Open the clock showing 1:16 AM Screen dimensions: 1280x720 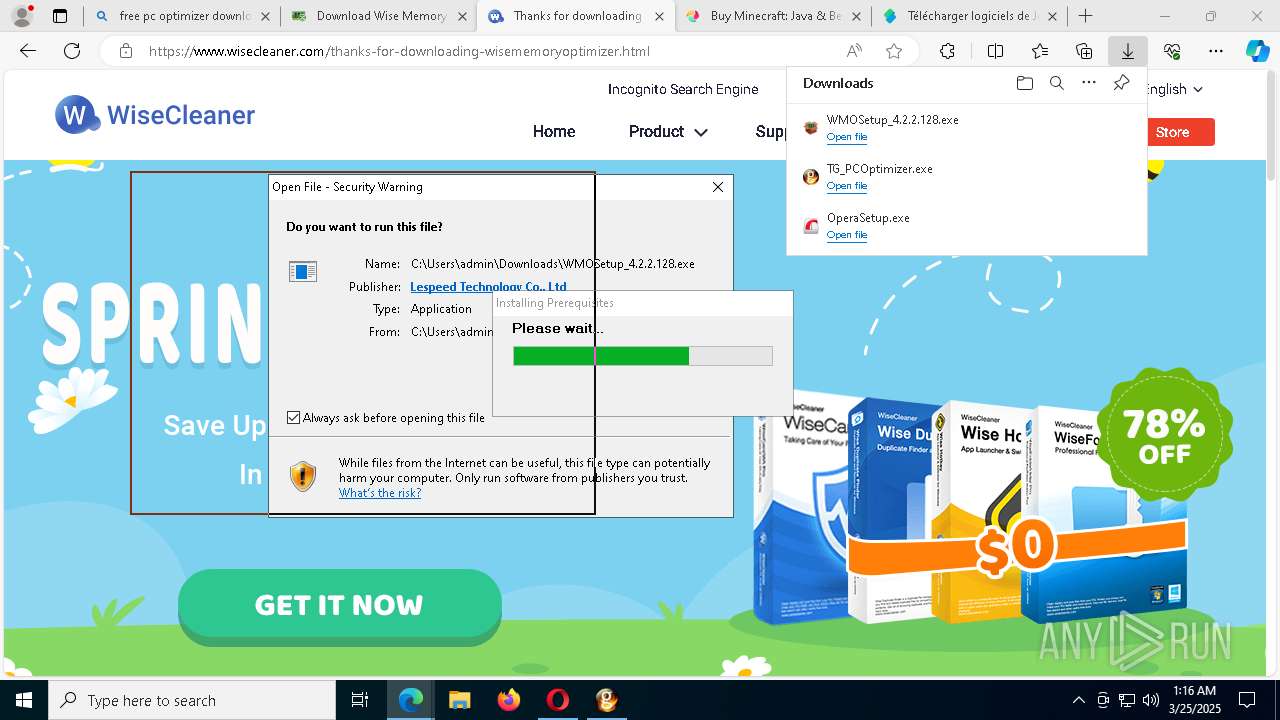click(1194, 700)
